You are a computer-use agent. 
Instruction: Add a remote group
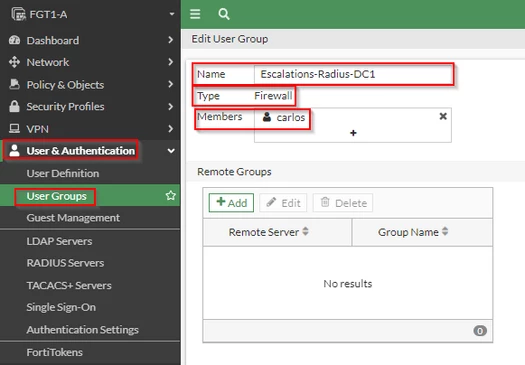231,203
